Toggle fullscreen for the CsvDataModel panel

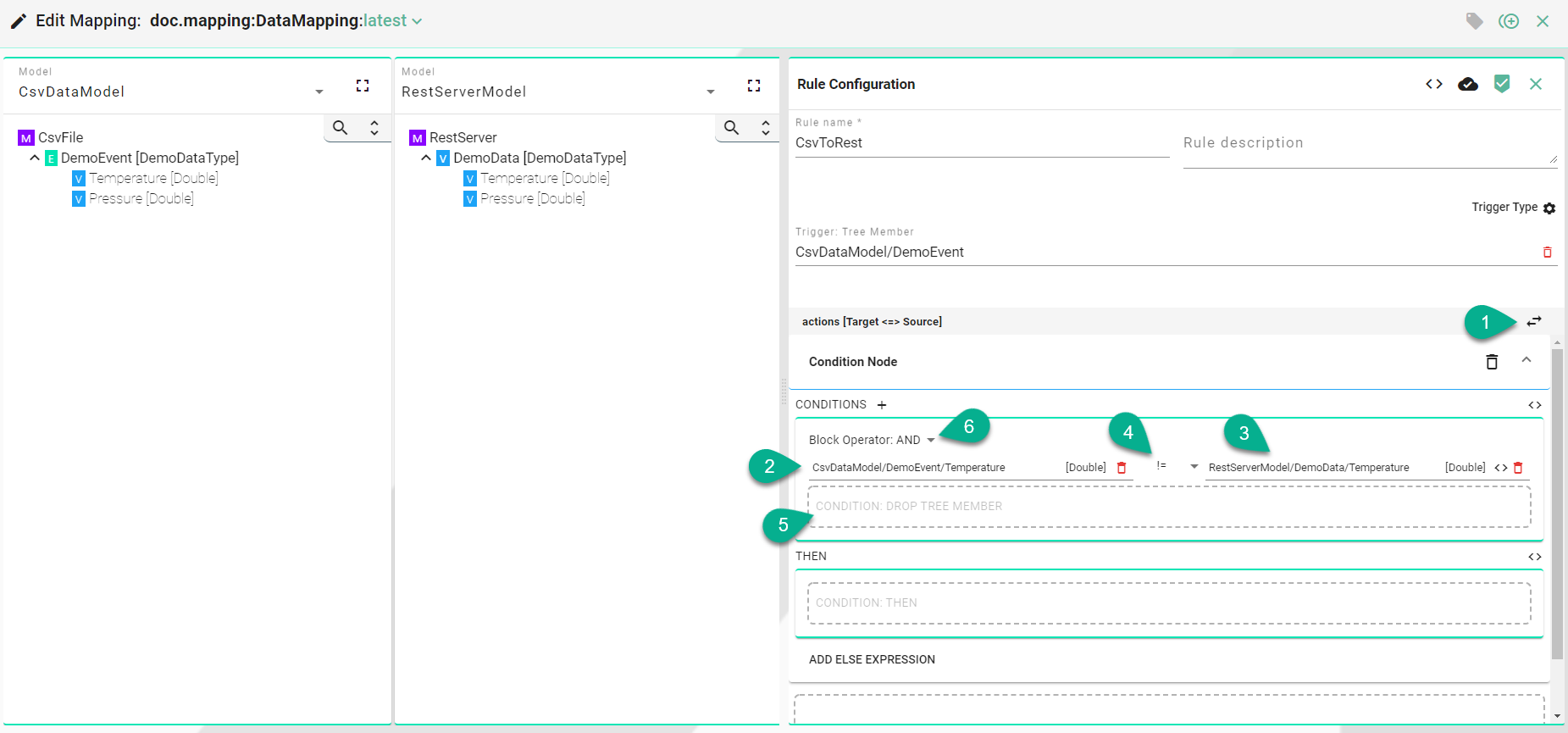(363, 86)
